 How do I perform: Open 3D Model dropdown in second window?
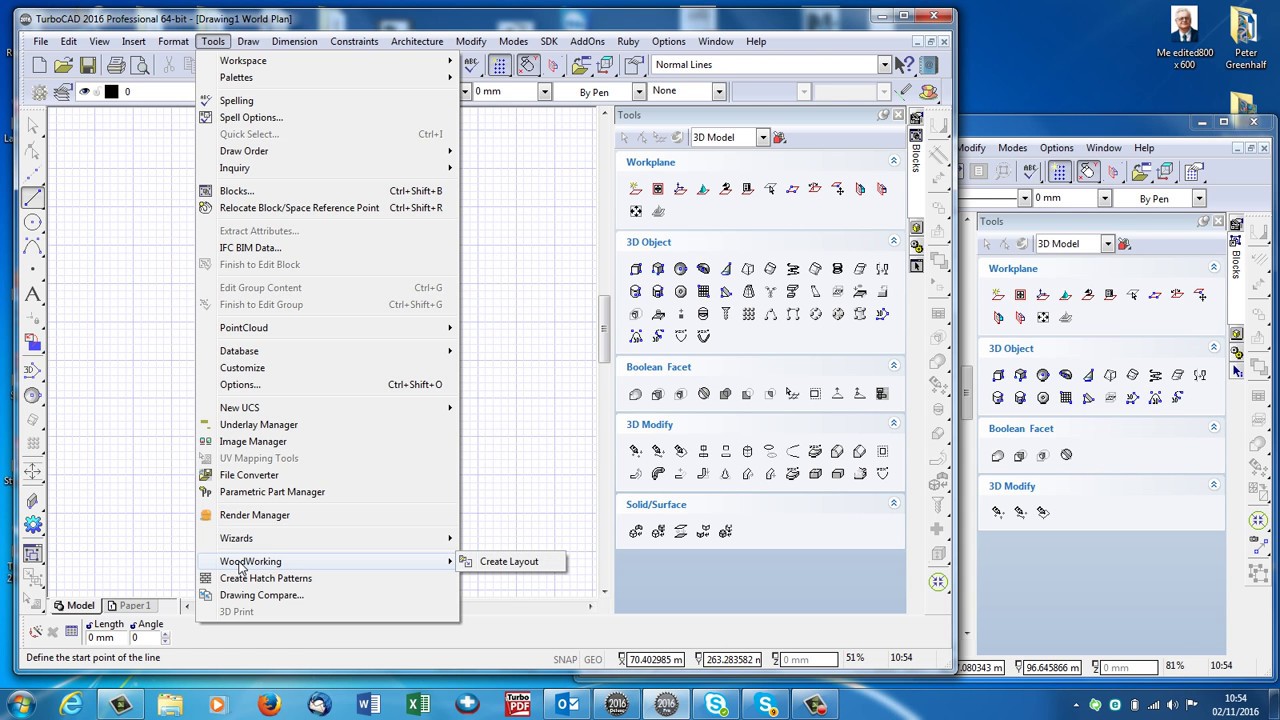(1107, 244)
